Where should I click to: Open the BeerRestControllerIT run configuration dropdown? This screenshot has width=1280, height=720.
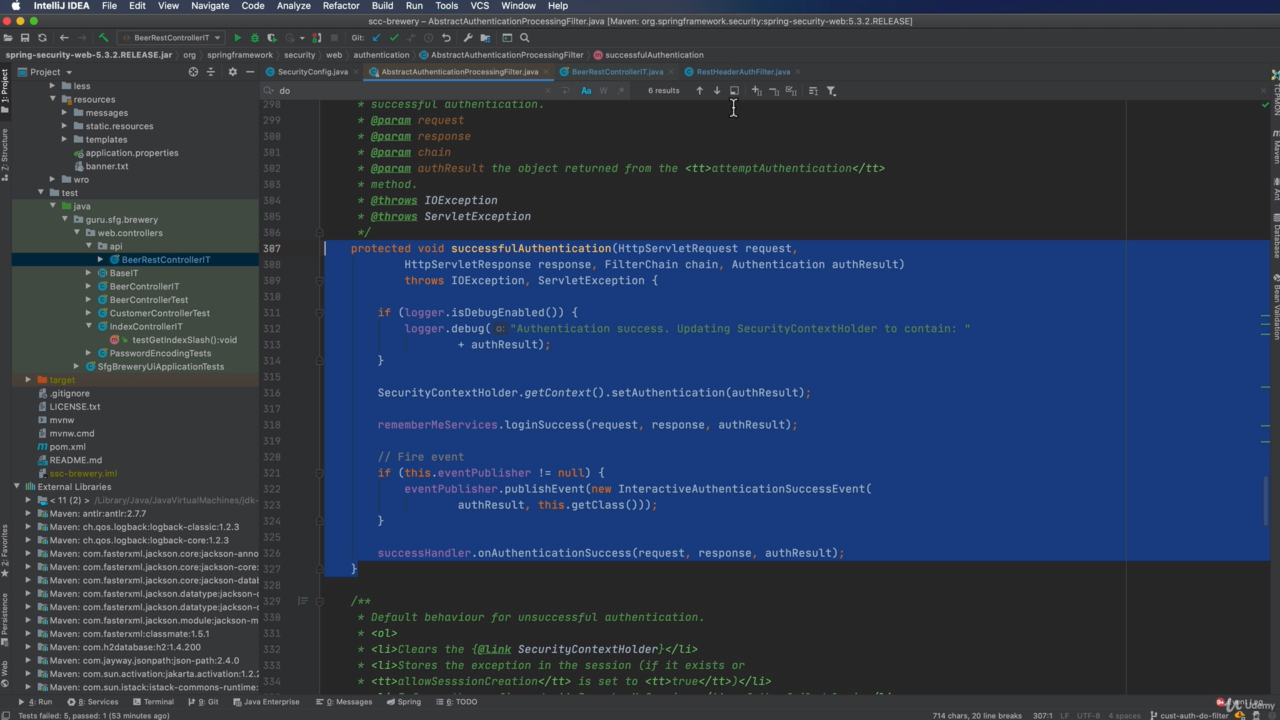[170, 38]
